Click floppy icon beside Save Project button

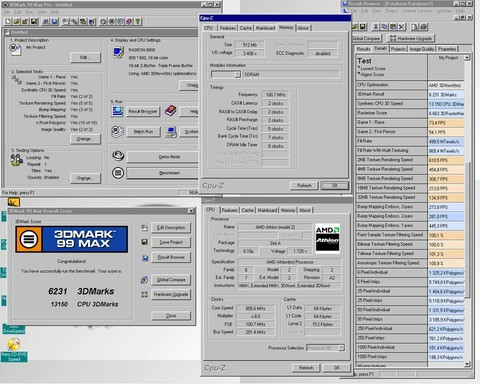click(x=144, y=242)
